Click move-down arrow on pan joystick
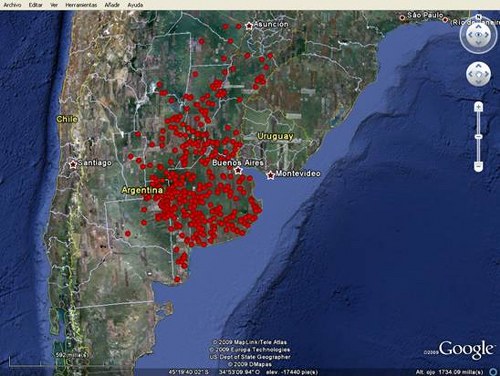This screenshot has height=376, width=500. 478,82
